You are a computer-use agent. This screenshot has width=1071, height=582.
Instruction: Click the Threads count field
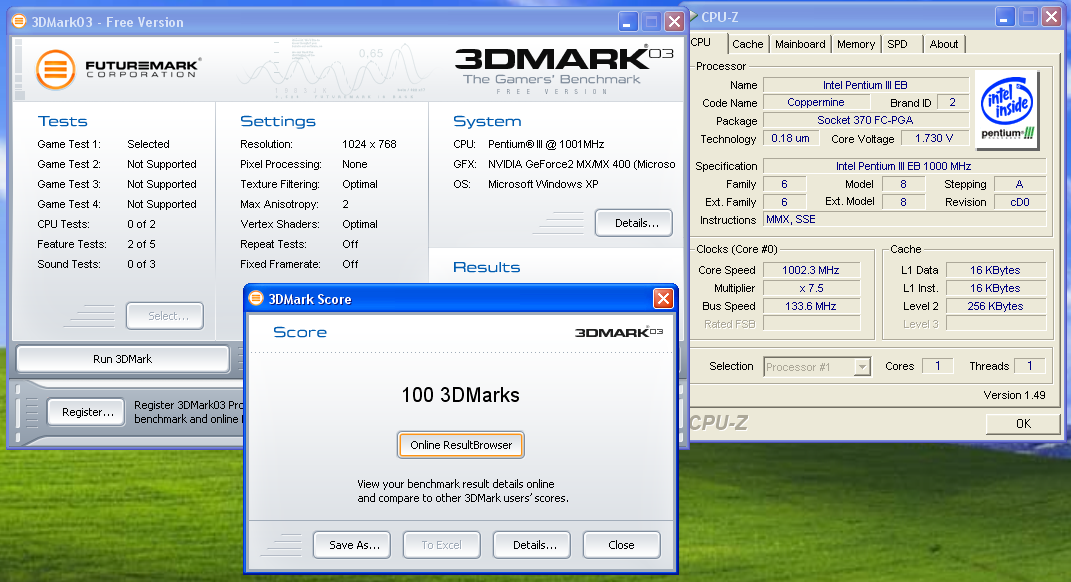point(1030,366)
